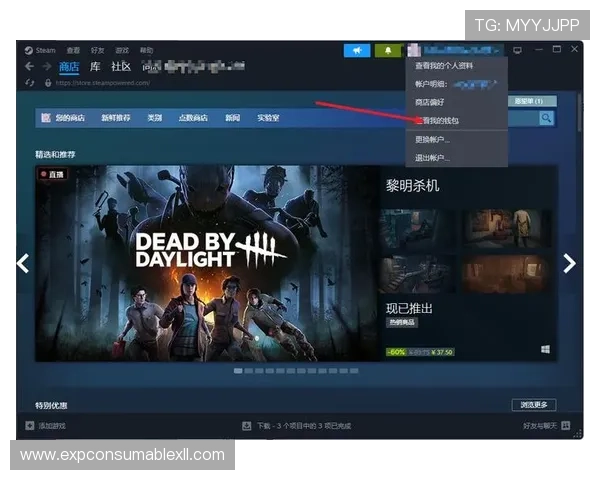Click the search magnifier icon
Image resolution: width=600 pixels, height=480 pixels.
(546, 118)
